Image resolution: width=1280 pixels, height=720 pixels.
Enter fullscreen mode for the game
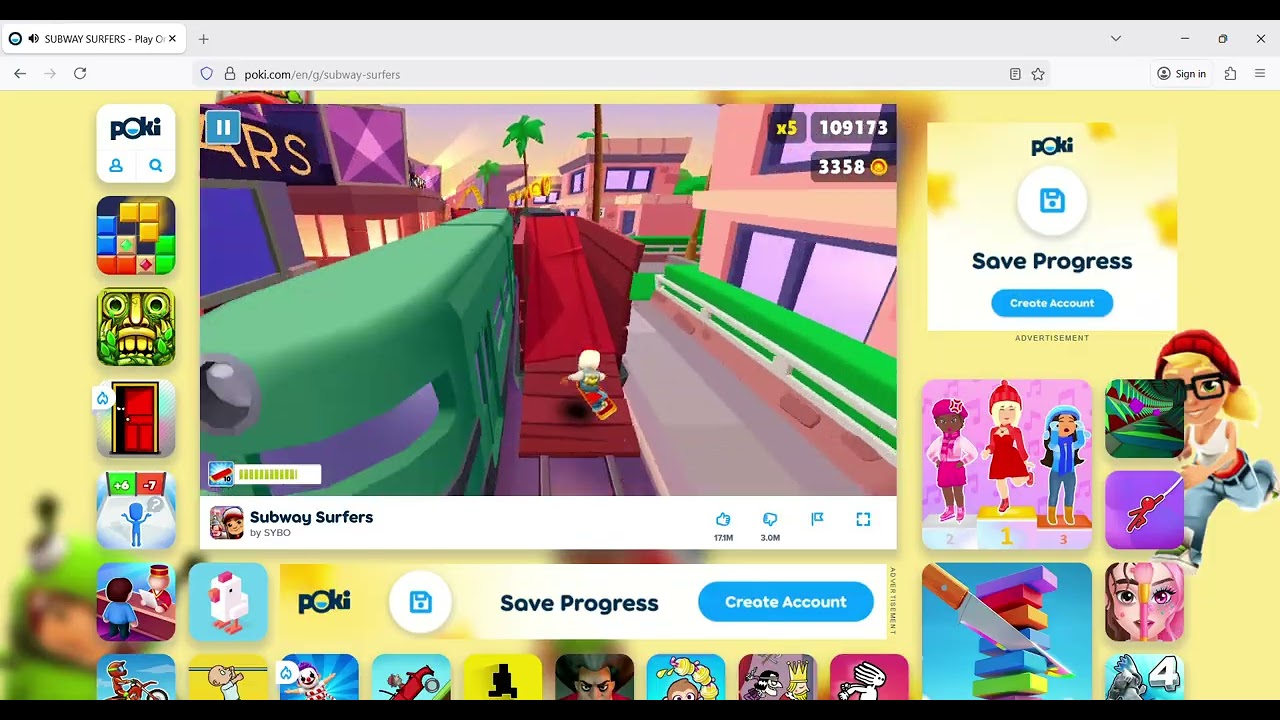tap(863, 519)
